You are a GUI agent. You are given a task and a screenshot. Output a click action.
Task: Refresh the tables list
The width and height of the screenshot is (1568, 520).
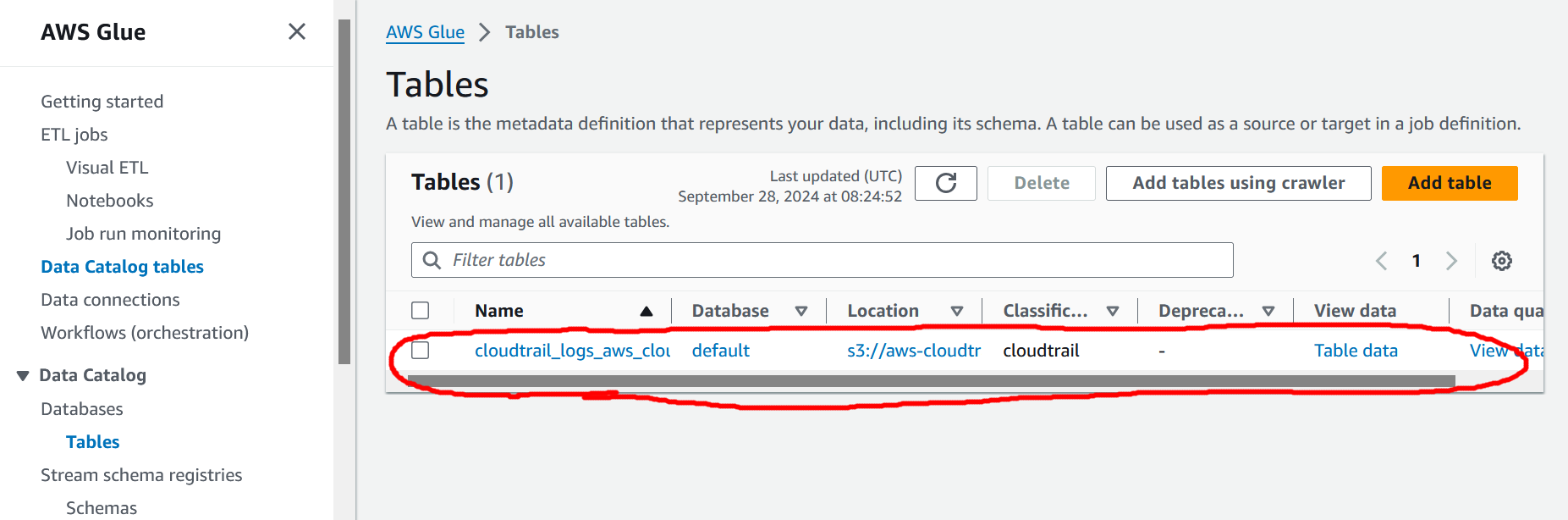(945, 183)
